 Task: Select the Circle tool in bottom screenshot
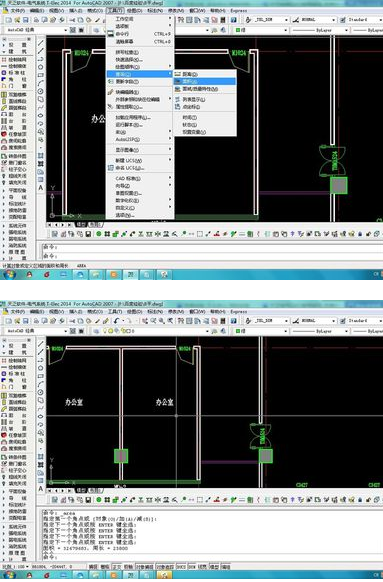(x=41, y=392)
